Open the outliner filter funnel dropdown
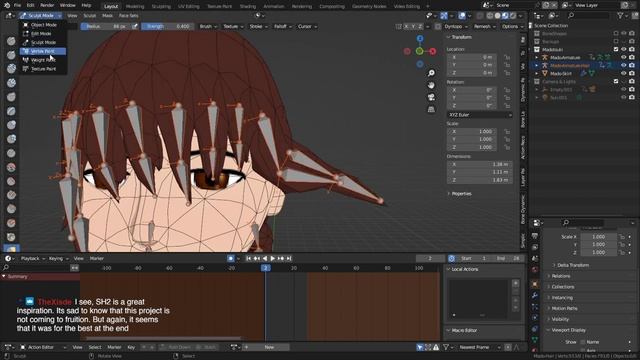Screen dimensions: 640x360 coord(622,16)
